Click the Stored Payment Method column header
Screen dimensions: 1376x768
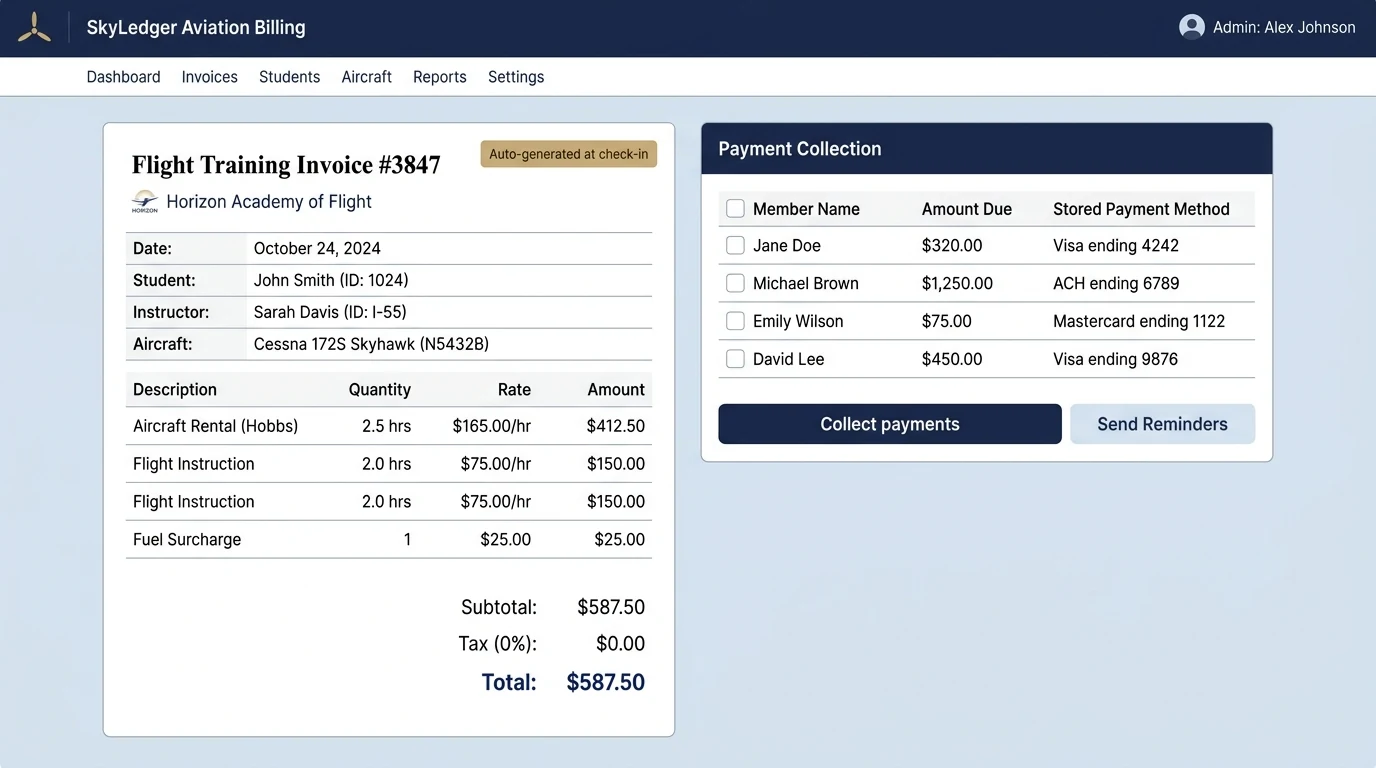[1141, 209]
